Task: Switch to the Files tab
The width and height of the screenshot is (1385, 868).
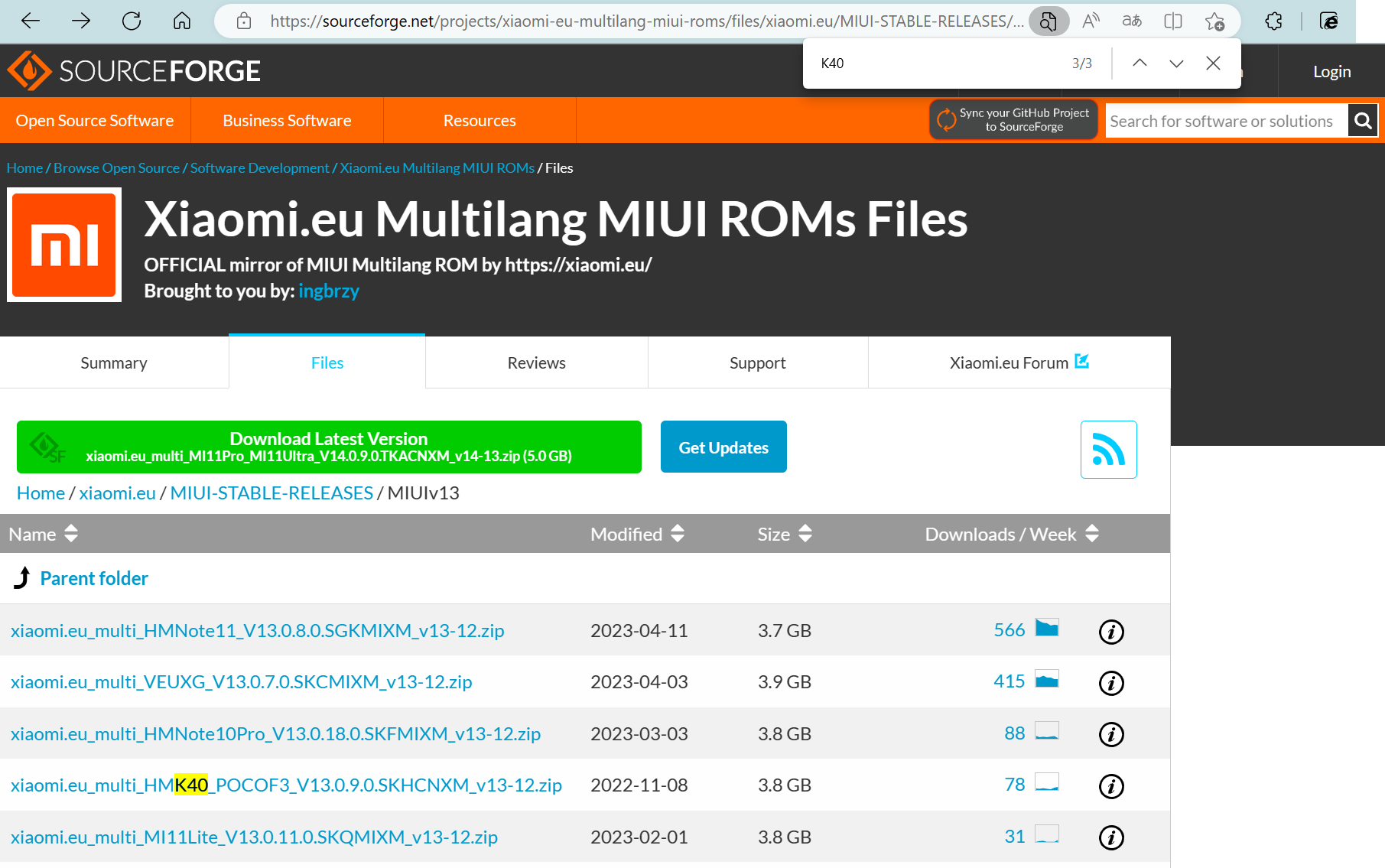Action: pos(327,362)
